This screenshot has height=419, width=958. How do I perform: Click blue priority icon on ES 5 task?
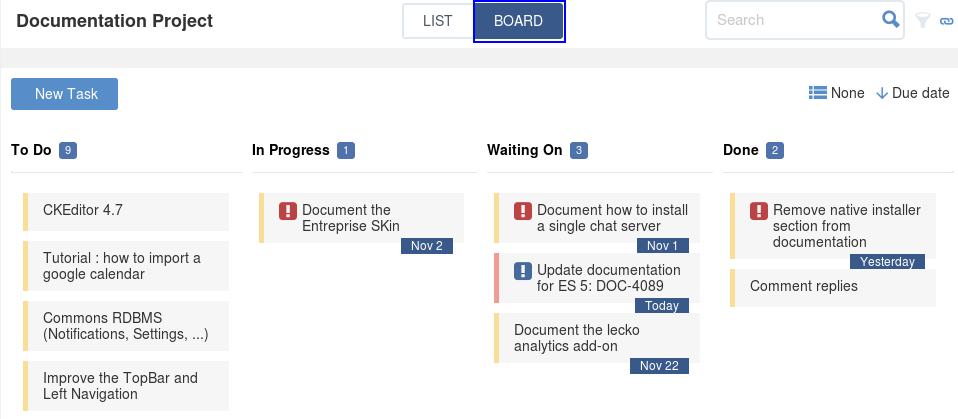523,270
